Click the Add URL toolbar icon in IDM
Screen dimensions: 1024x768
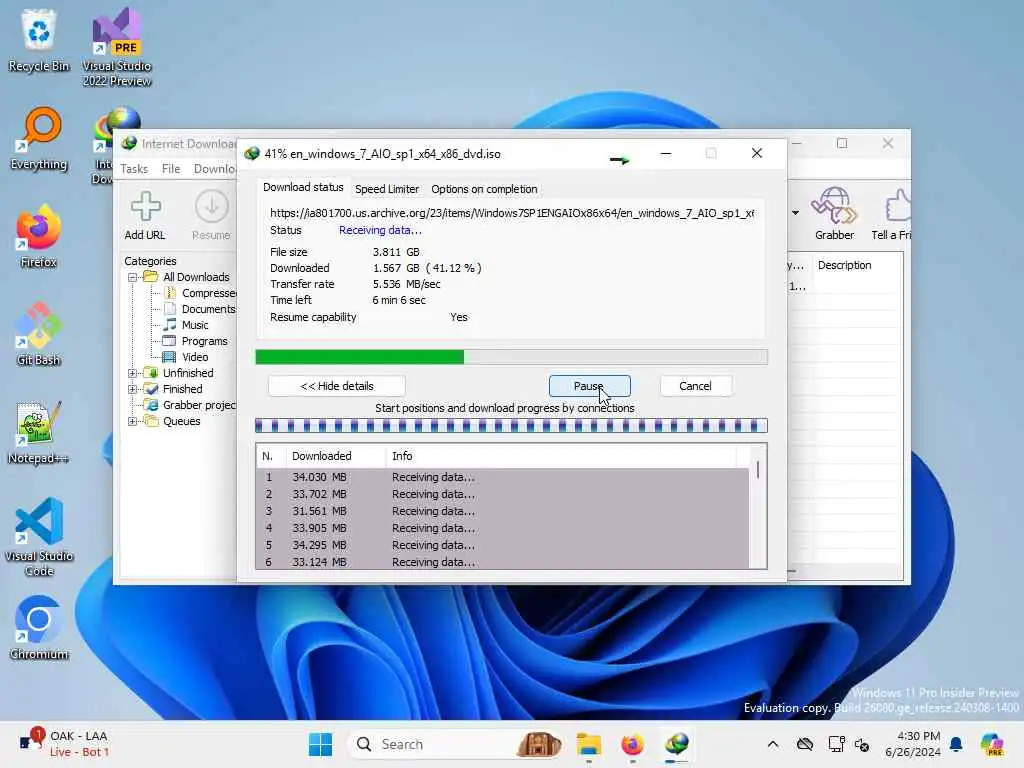[145, 216]
